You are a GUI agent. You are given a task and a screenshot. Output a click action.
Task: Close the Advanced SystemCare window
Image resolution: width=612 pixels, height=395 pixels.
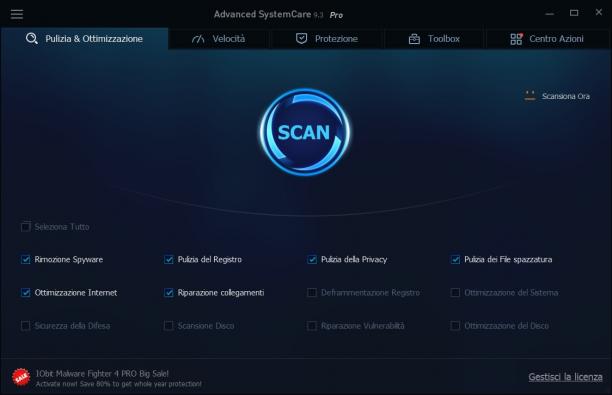[x=599, y=12]
